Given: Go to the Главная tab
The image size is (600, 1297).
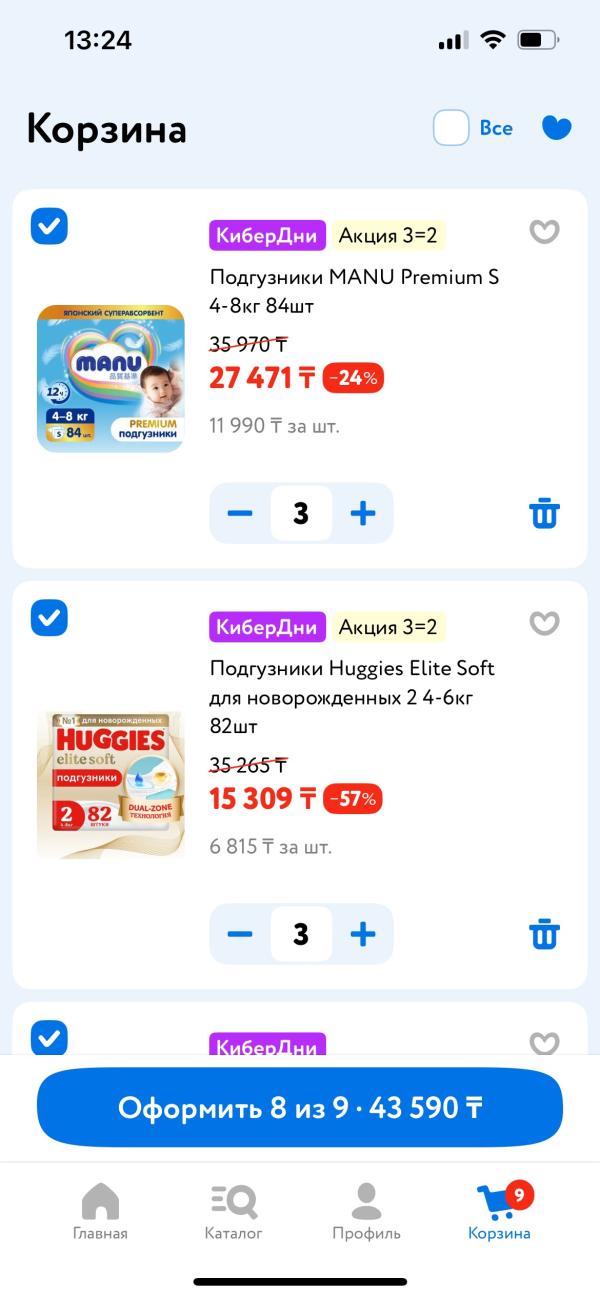Looking at the screenshot, I should click(100, 1211).
